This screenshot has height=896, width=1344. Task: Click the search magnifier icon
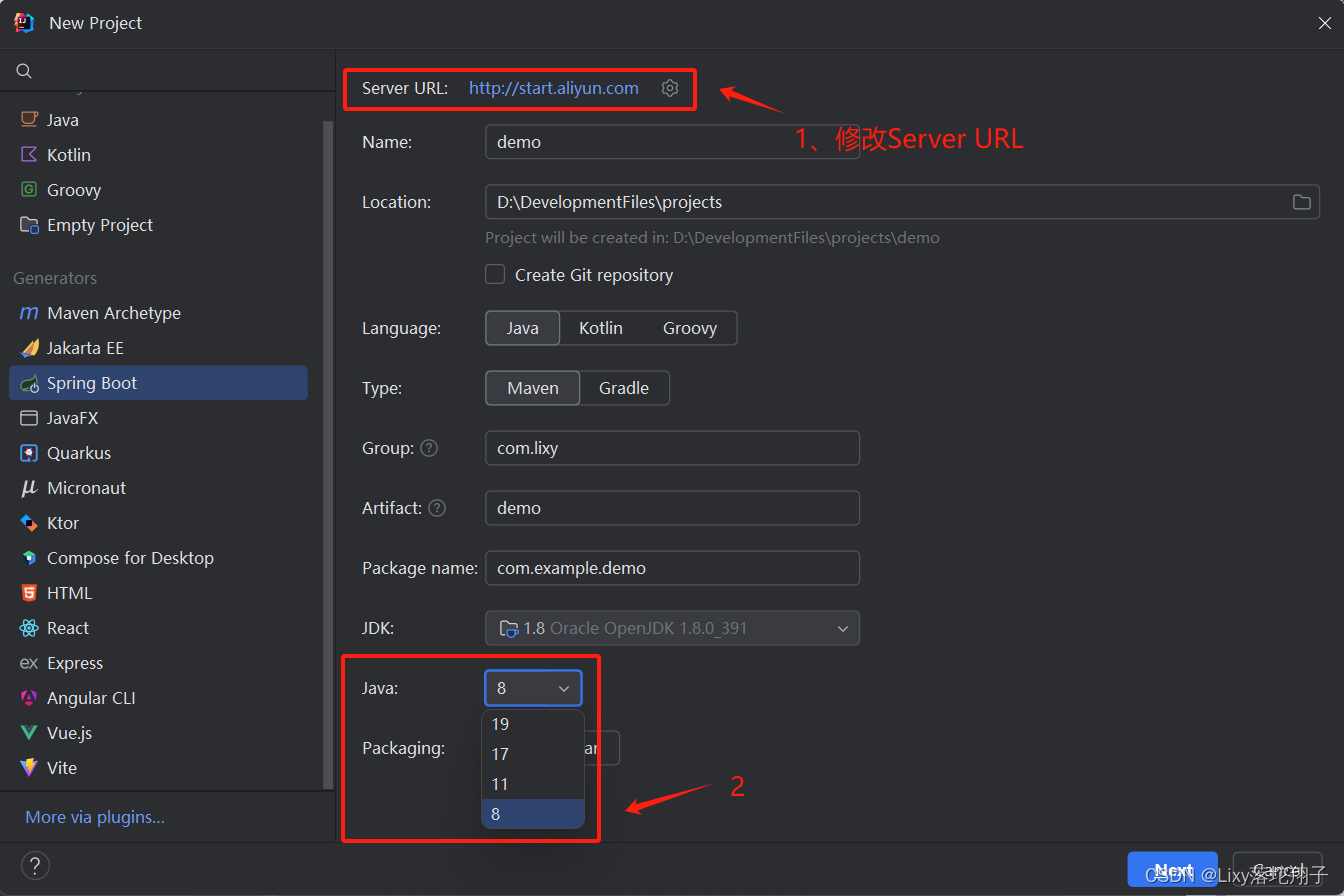pos(24,71)
